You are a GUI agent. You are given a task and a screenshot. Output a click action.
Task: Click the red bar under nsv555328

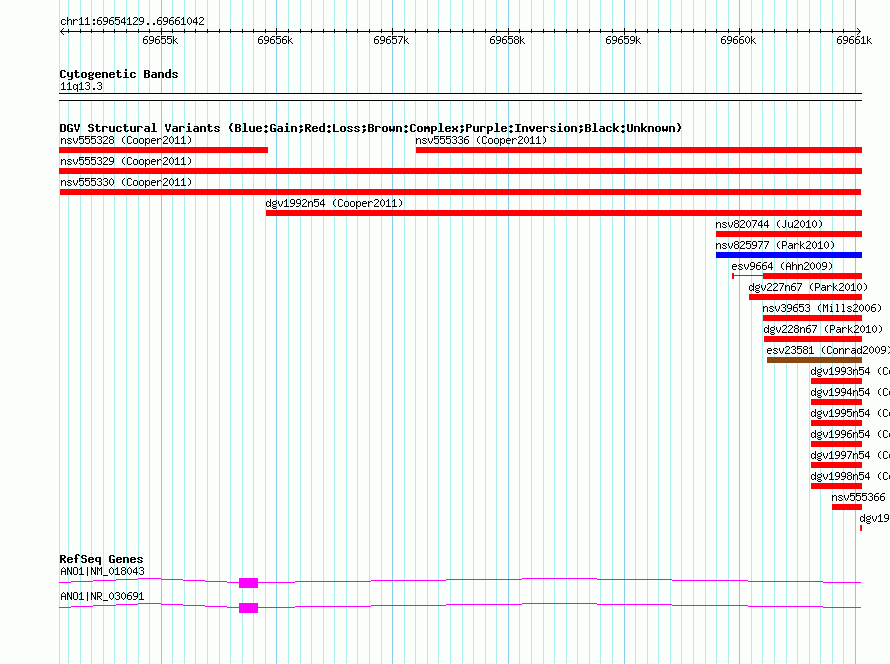pos(163,150)
